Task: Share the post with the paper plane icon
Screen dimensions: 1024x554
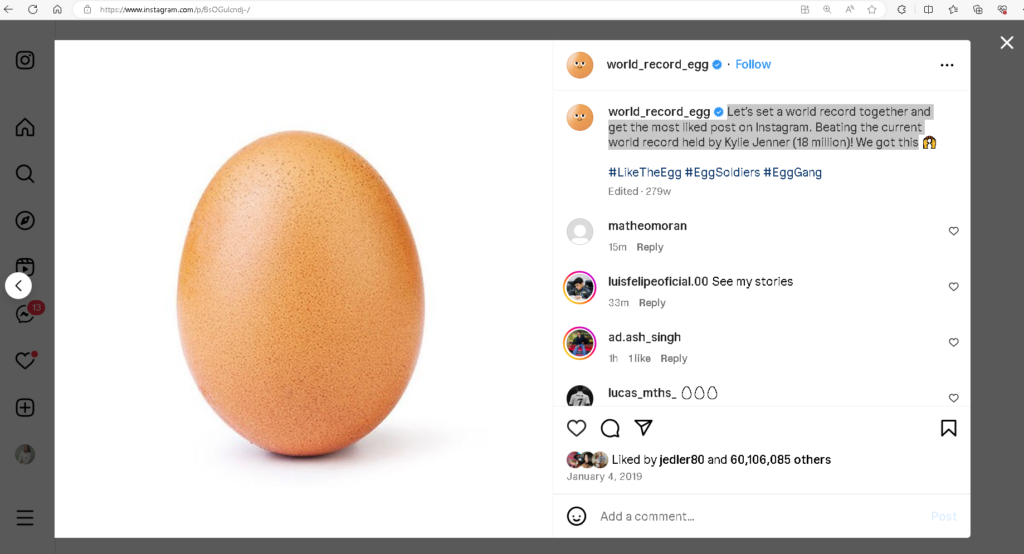Action: click(644, 428)
